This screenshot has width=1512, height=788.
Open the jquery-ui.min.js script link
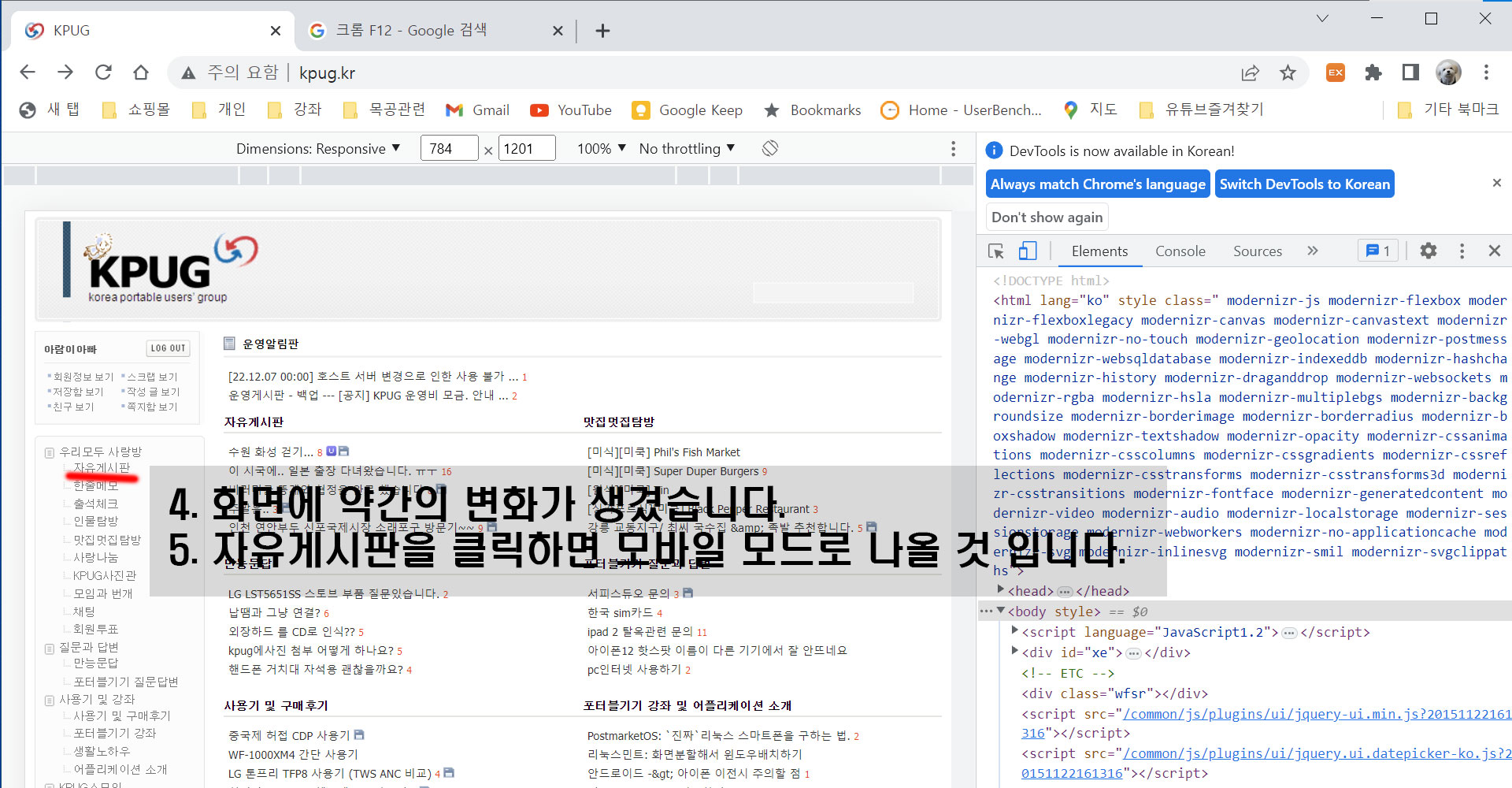tap(1317, 714)
